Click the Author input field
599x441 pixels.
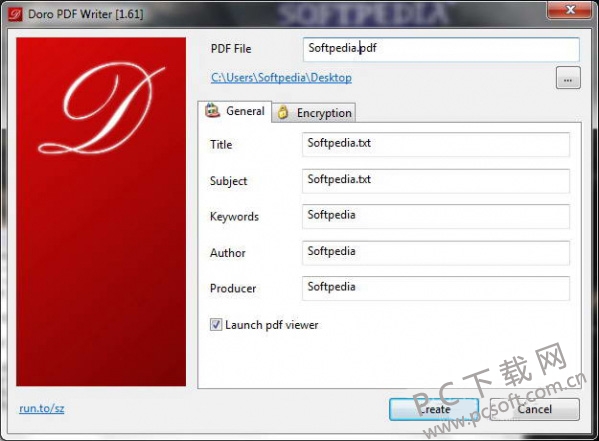pyautogui.click(x=436, y=252)
